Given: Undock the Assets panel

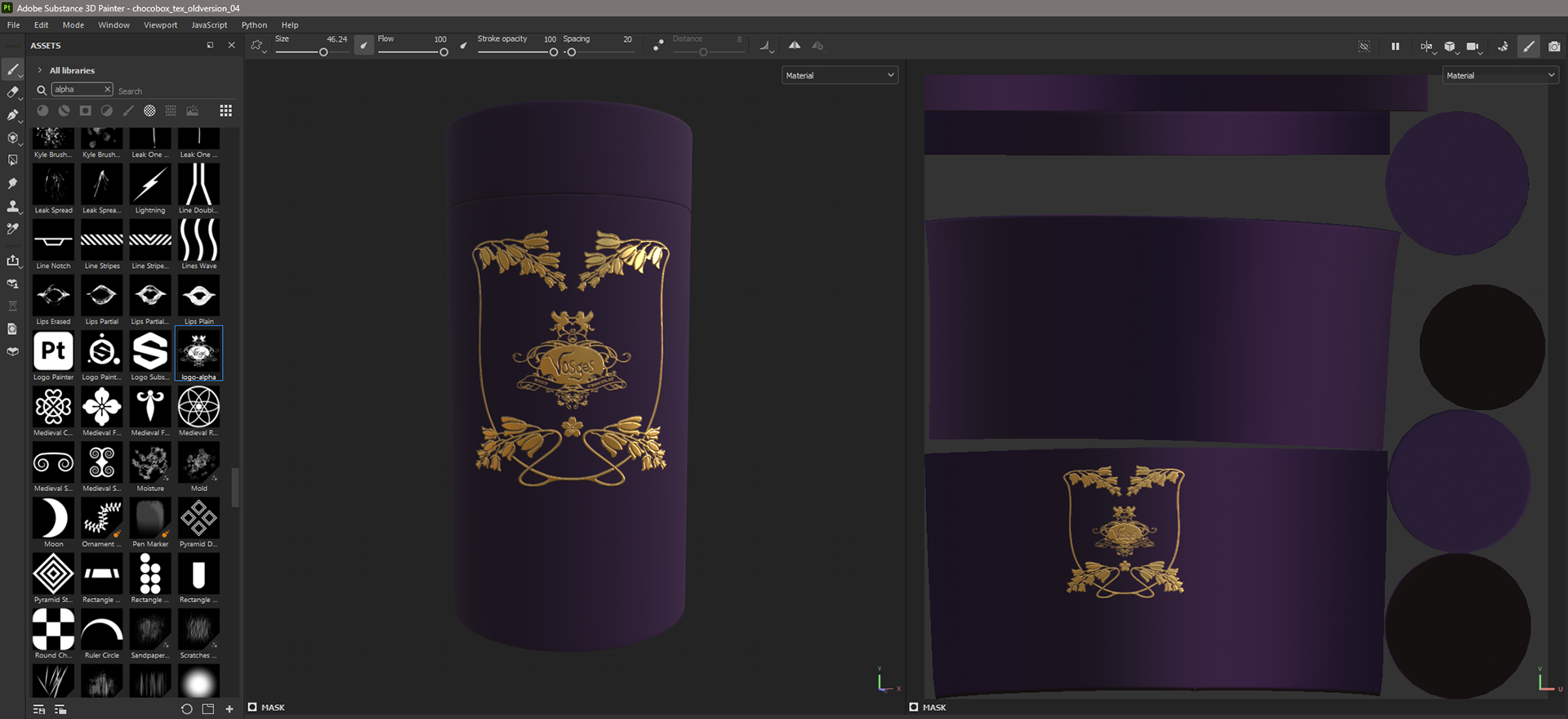Looking at the screenshot, I should pyautogui.click(x=210, y=45).
